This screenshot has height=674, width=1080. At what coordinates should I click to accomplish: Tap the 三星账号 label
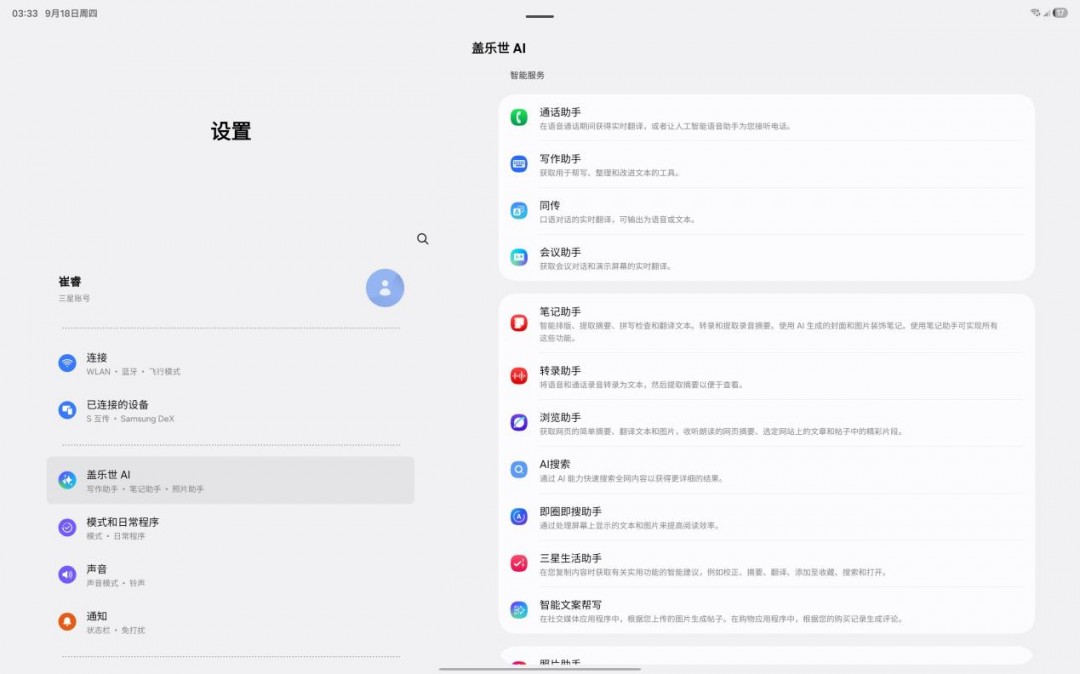click(74, 298)
